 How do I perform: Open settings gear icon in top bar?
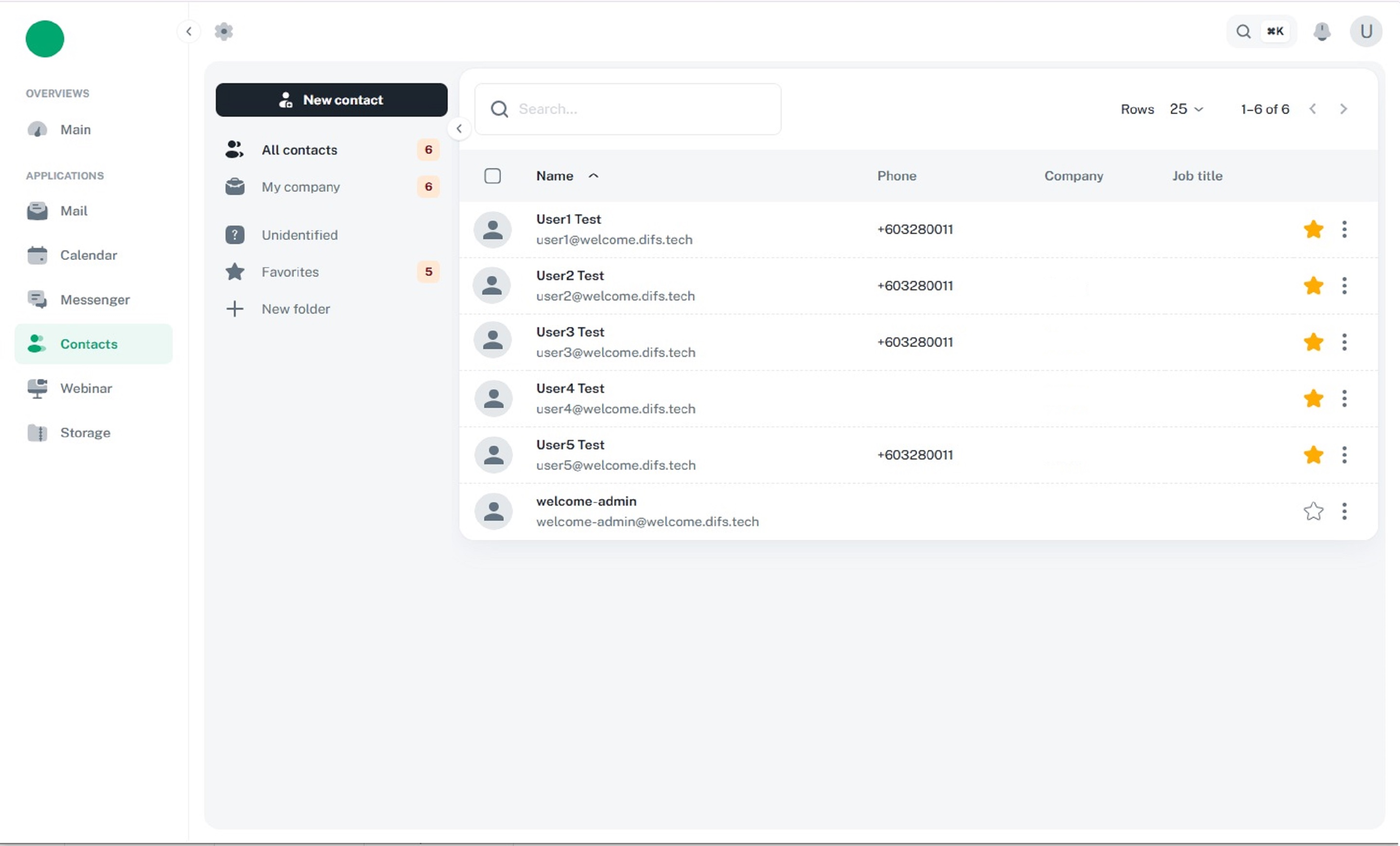coord(224,31)
